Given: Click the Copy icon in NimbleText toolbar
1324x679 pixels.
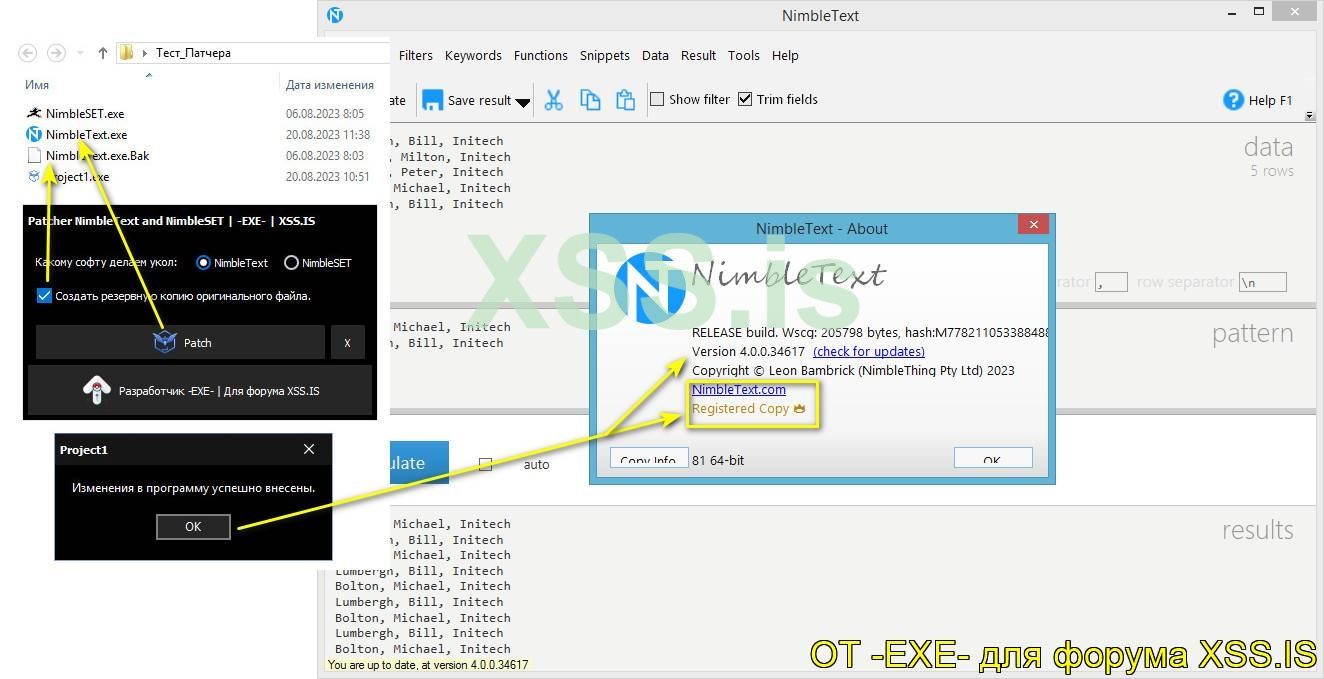Looking at the screenshot, I should point(590,100).
